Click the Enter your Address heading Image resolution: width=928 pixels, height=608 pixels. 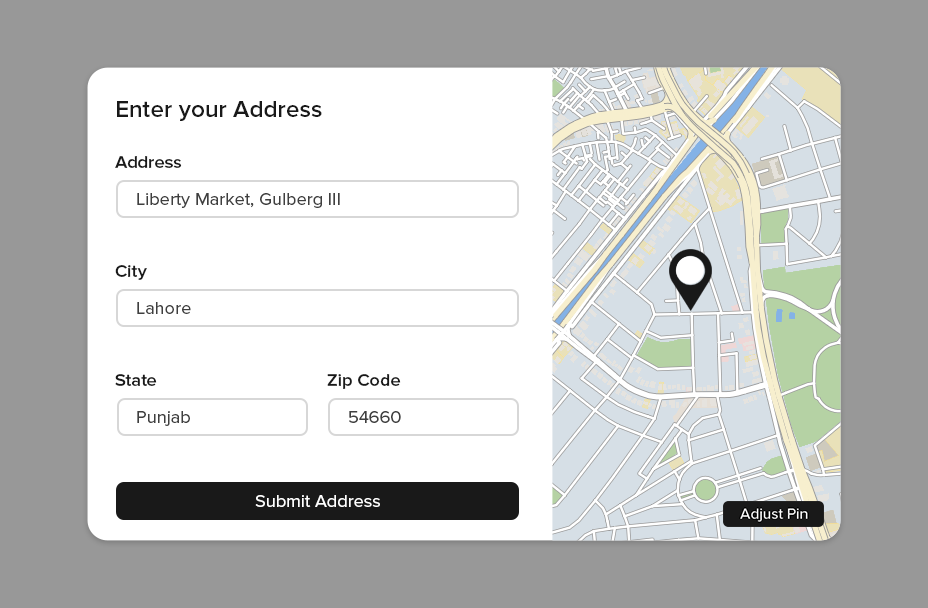click(x=218, y=110)
